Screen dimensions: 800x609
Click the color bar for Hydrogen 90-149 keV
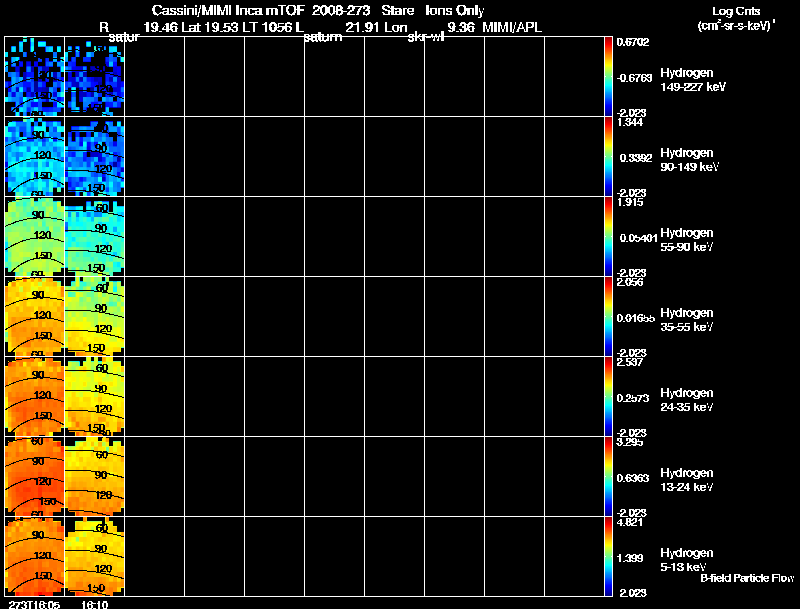pos(608,157)
